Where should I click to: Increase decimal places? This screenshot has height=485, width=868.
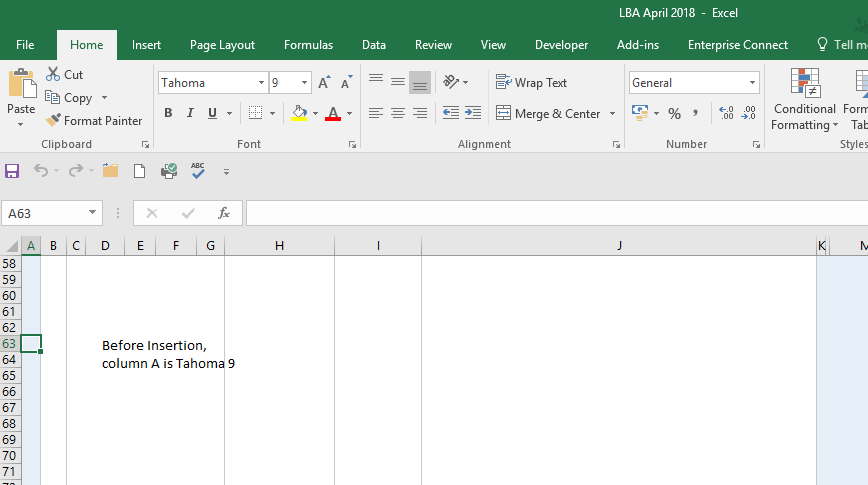coord(726,113)
